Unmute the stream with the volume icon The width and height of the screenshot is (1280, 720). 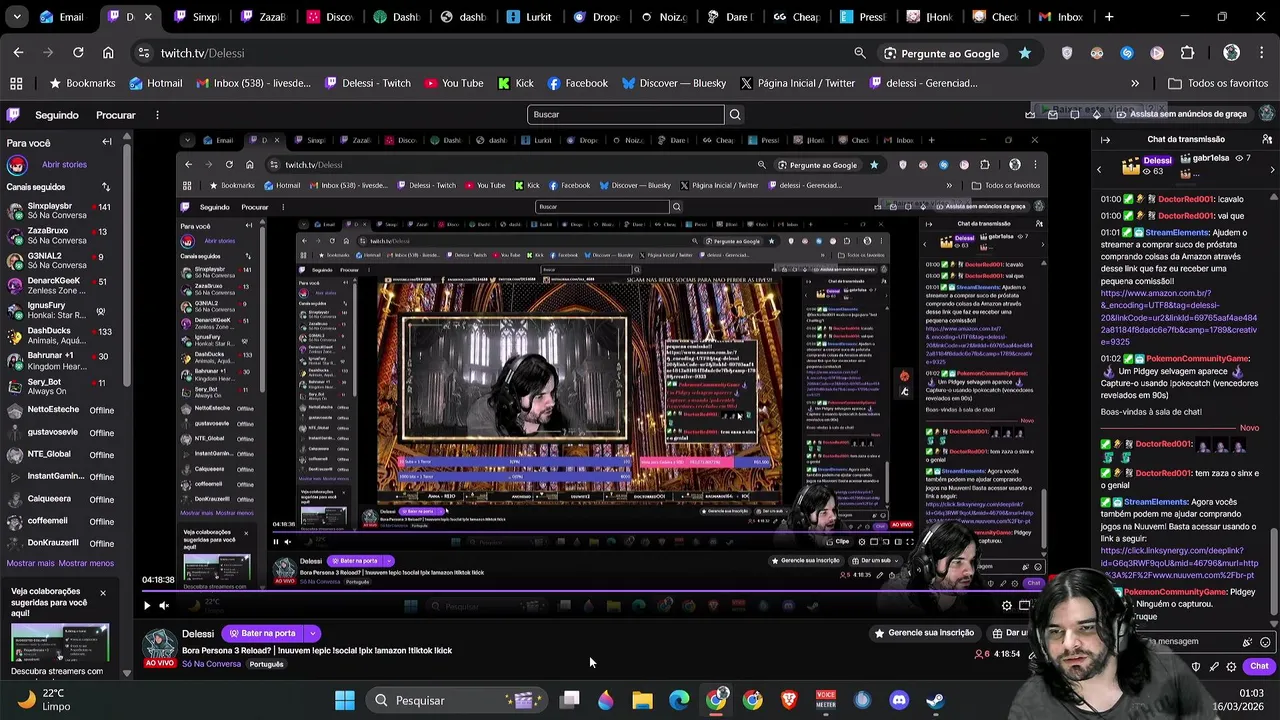pos(165,605)
